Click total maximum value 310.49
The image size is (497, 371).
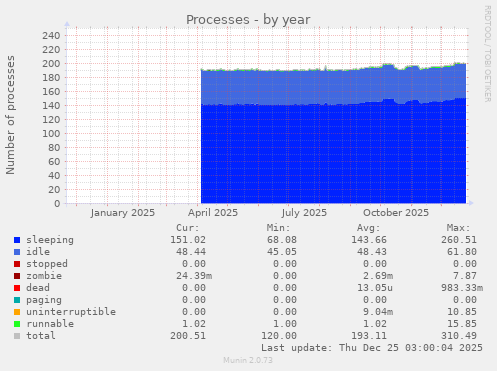click(459, 336)
